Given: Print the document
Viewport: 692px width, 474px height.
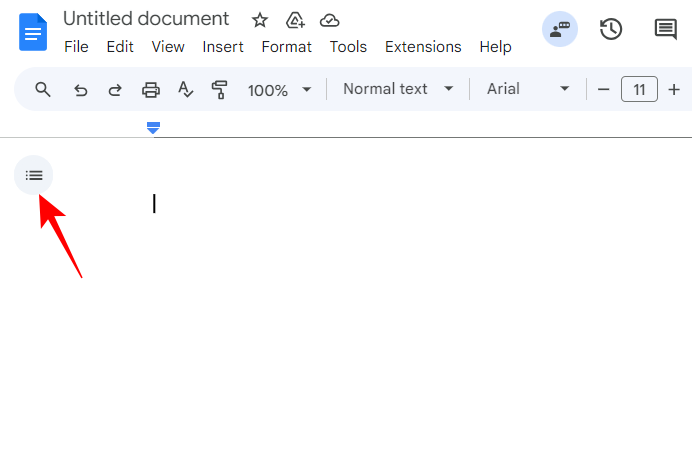Looking at the screenshot, I should [x=151, y=90].
